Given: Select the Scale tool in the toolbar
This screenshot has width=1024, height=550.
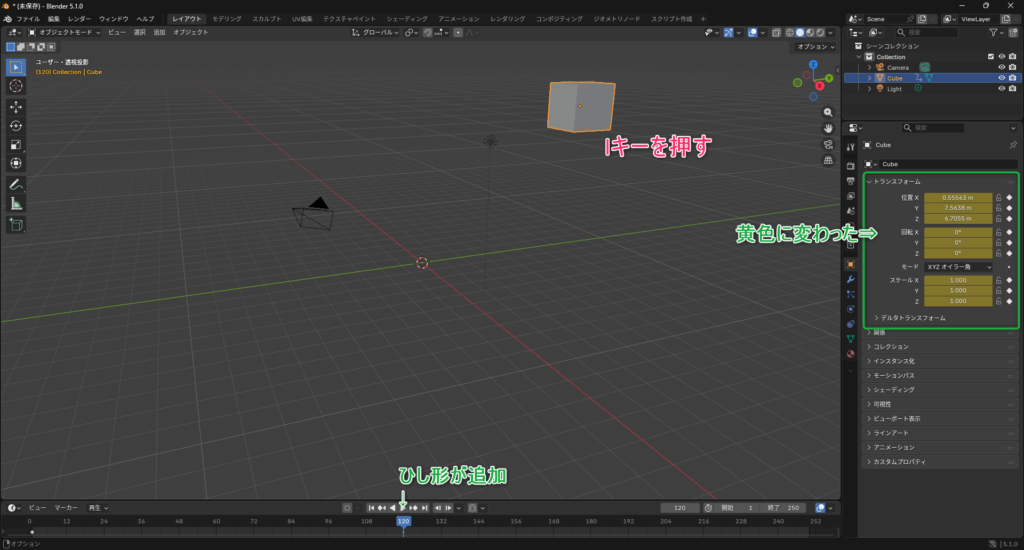Looking at the screenshot, I should point(16,144).
